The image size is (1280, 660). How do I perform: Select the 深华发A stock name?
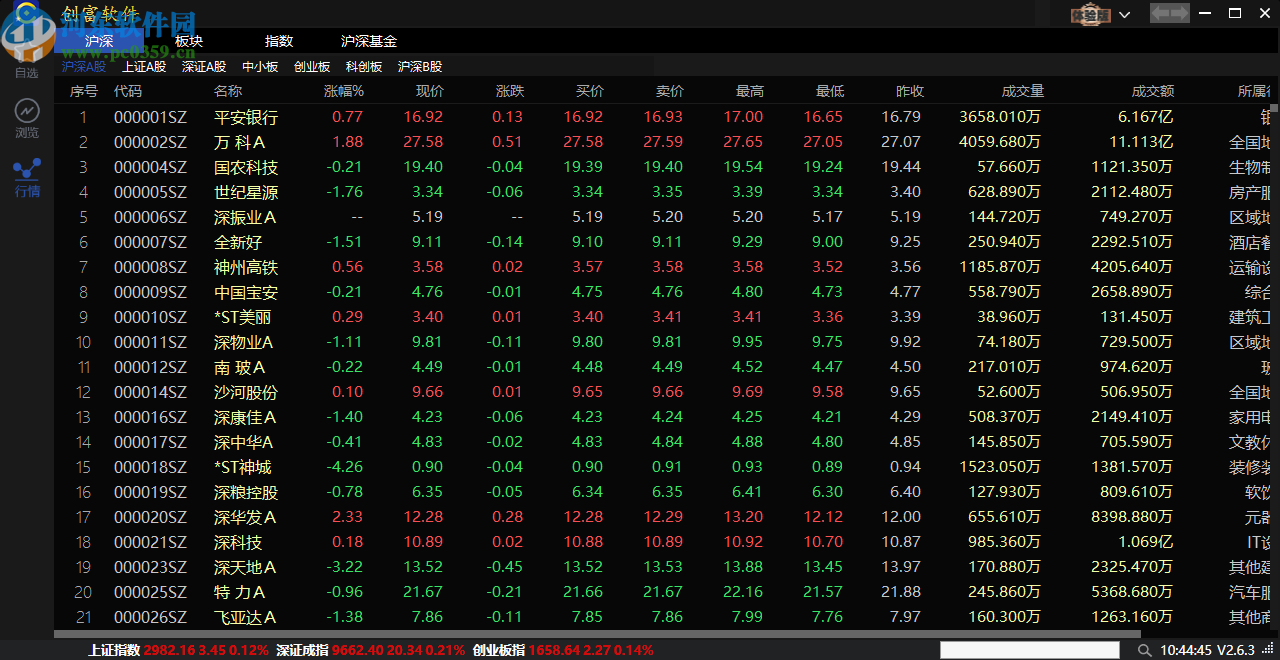tap(245, 517)
